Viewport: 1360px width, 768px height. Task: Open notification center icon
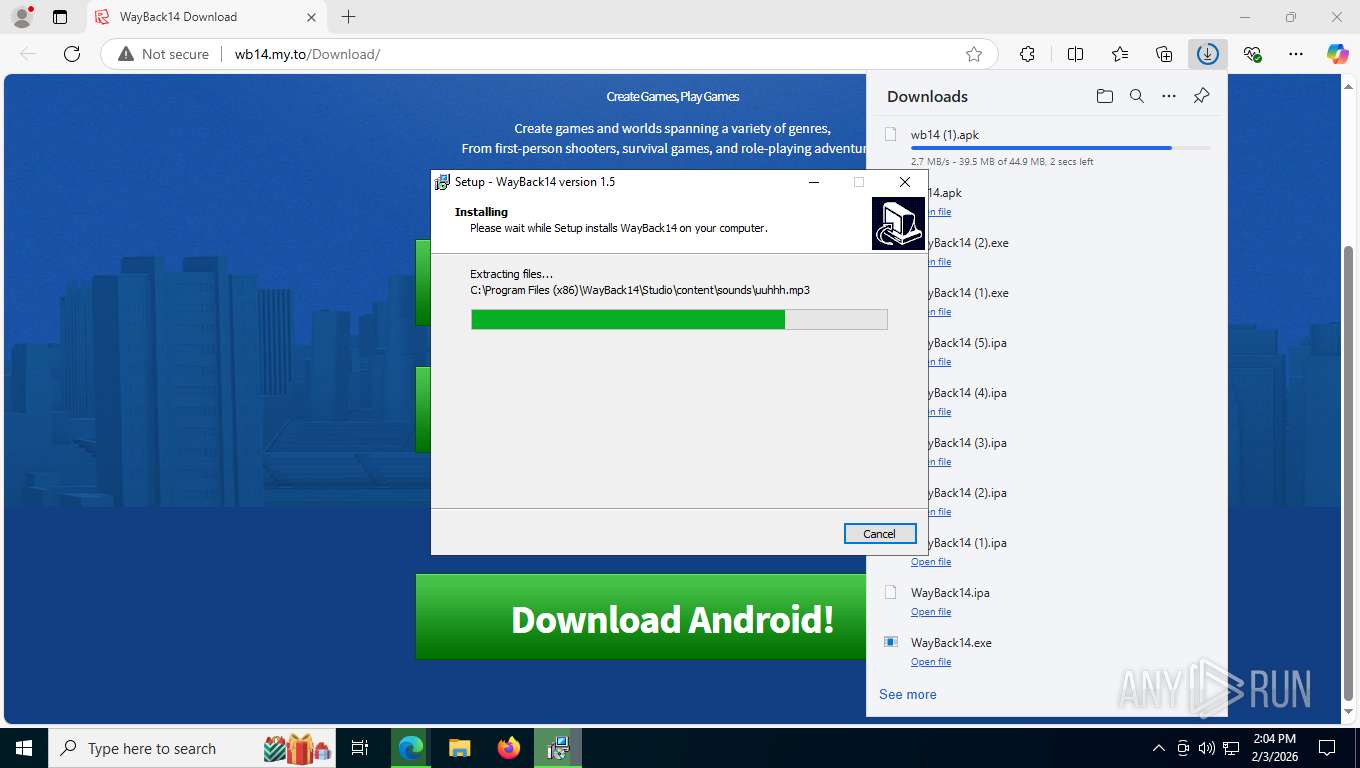pyautogui.click(x=1327, y=748)
